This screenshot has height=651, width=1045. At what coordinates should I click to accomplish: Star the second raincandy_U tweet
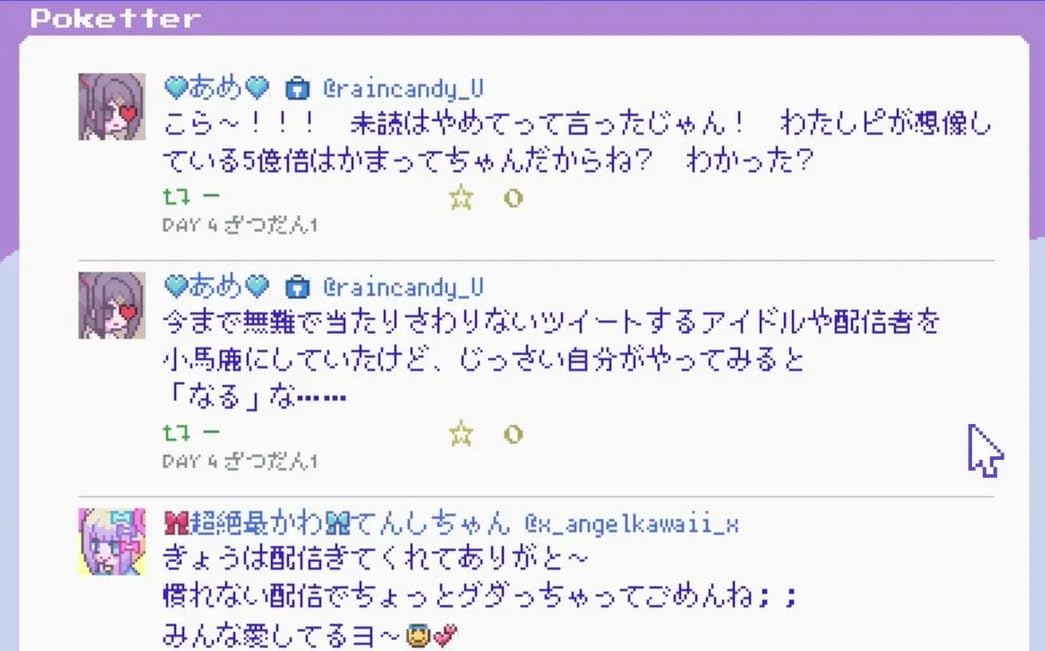pos(461,434)
